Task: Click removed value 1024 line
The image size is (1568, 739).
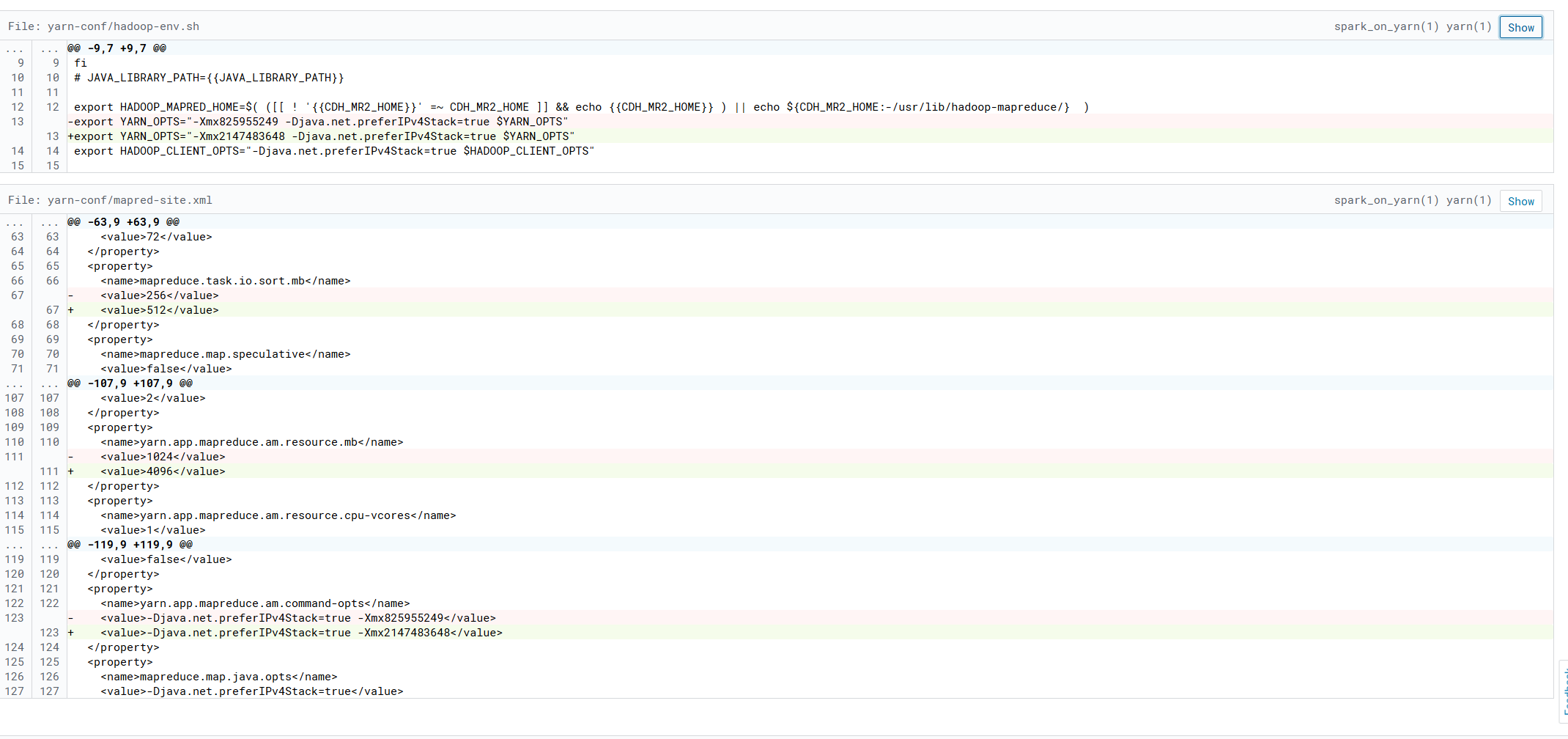Action: pyautogui.click(x=163, y=457)
